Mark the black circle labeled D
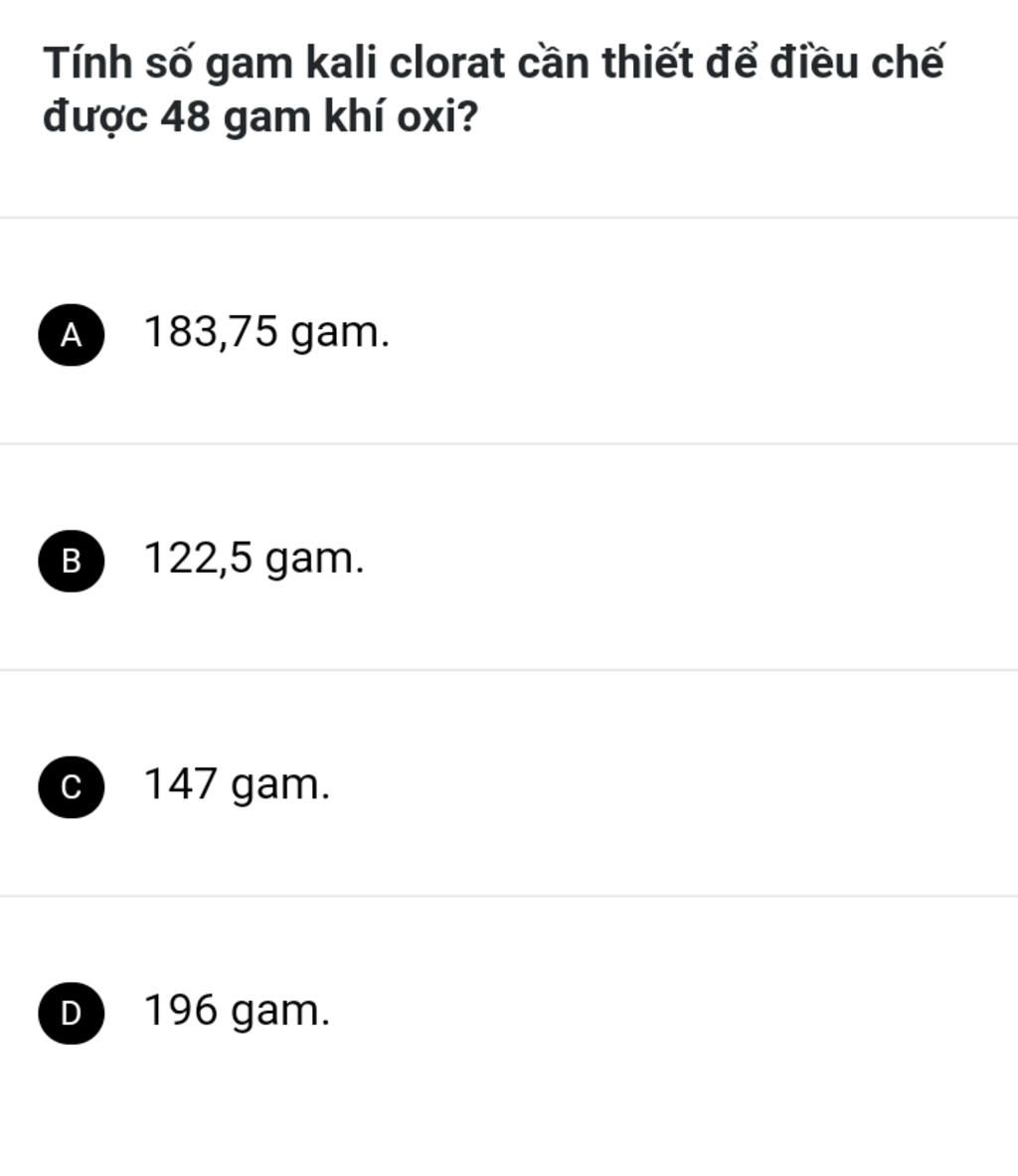The image size is (1018, 1176). tap(72, 1013)
